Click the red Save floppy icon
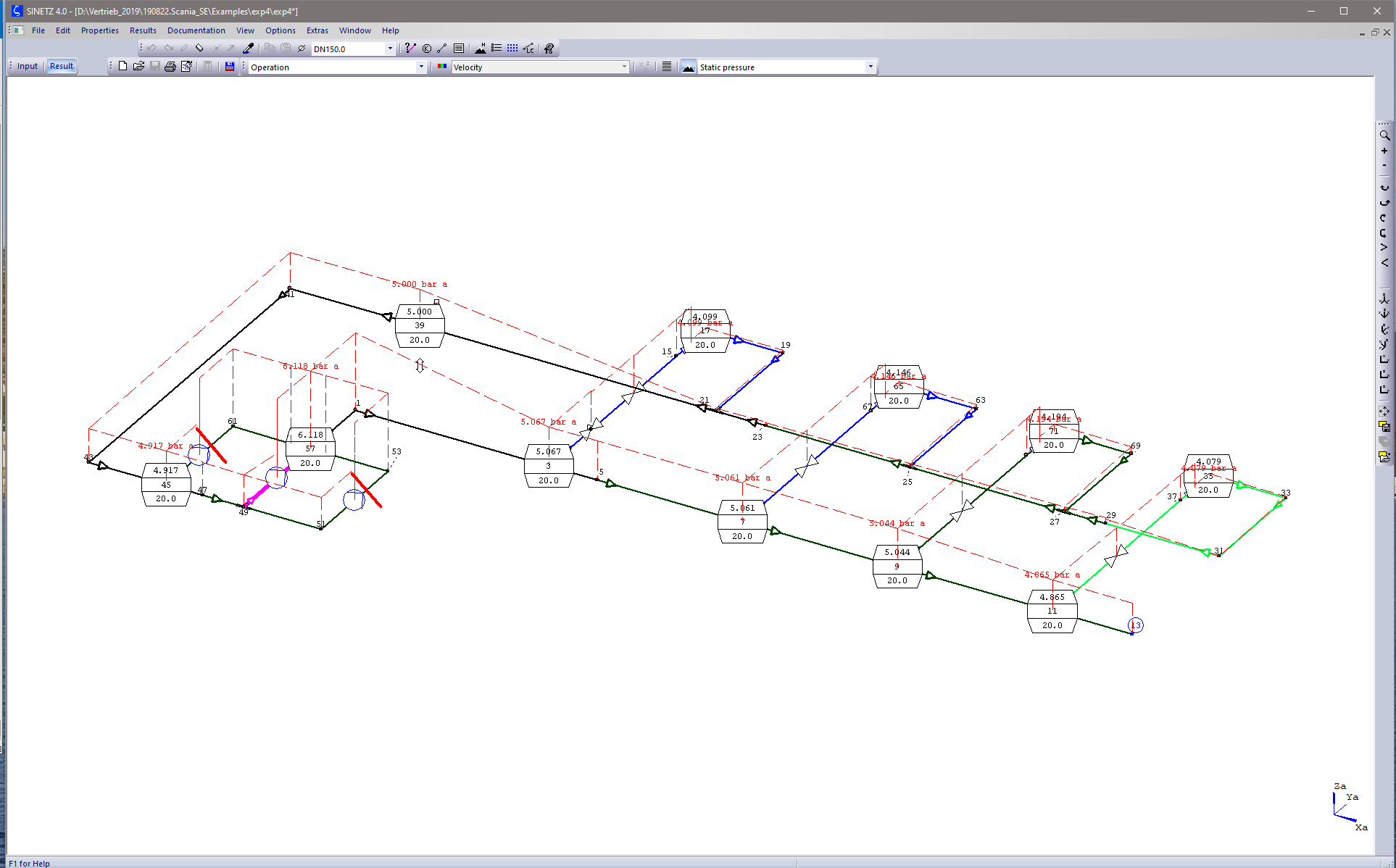The height and width of the screenshot is (868, 1396). pyautogui.click(x=230, y=66)
